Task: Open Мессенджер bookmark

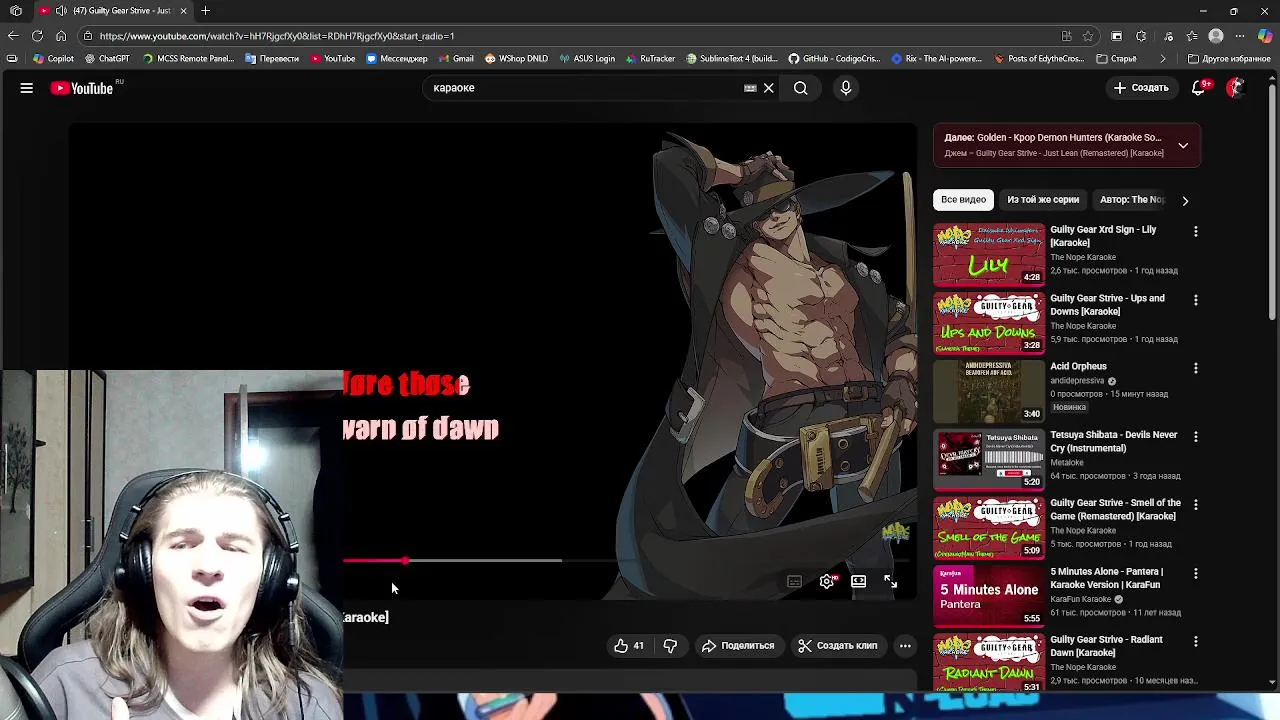Action: (397, 59)
